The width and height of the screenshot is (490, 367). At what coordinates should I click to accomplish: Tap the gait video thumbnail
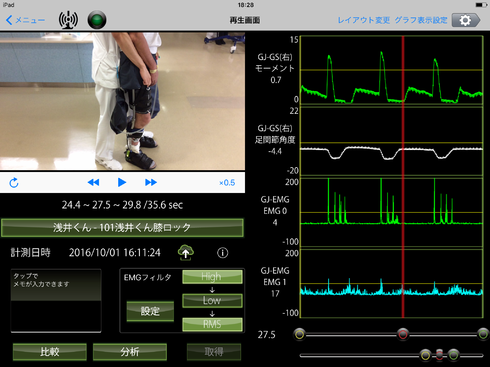pos(122,101)
